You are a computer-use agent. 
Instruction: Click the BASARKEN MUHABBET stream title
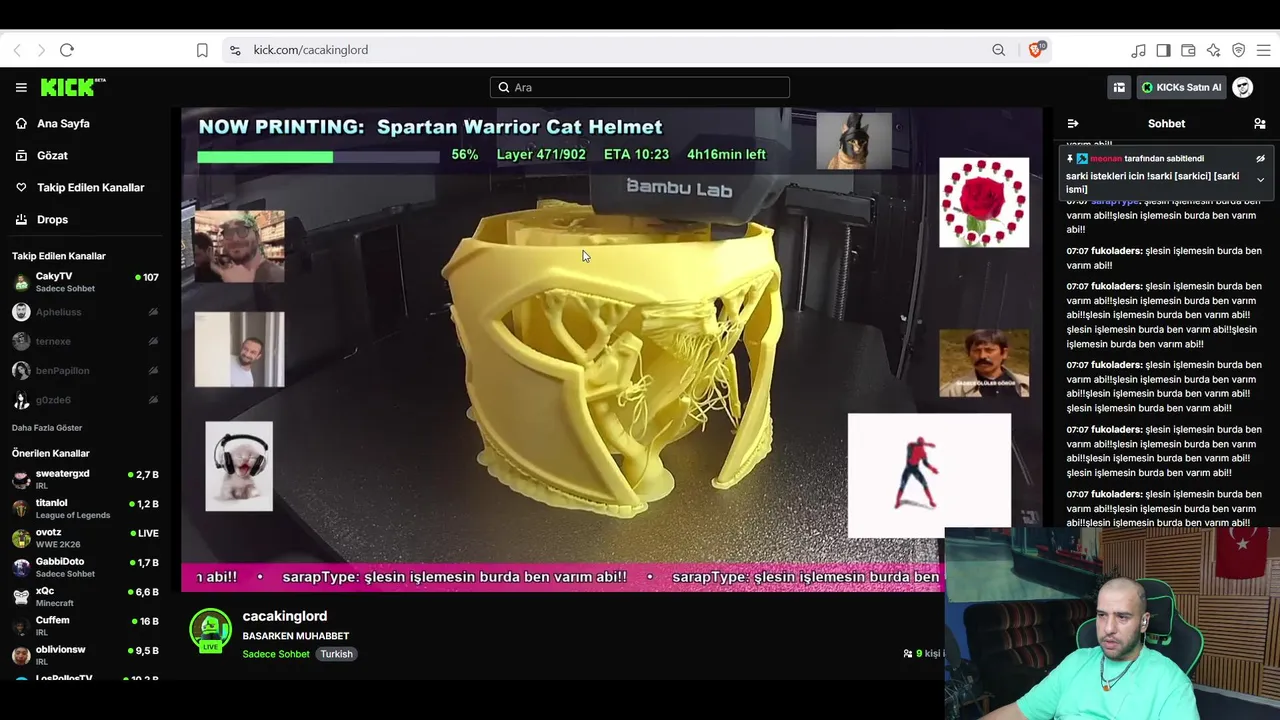click(296, 636)
